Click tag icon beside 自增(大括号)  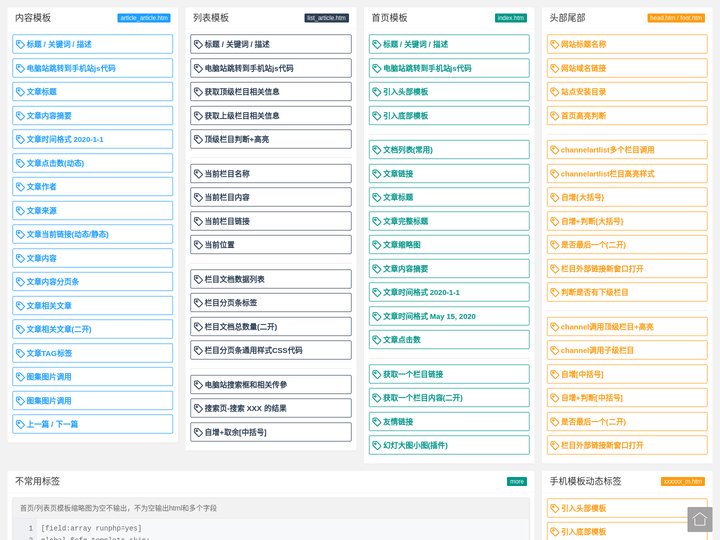pos(555,197)
